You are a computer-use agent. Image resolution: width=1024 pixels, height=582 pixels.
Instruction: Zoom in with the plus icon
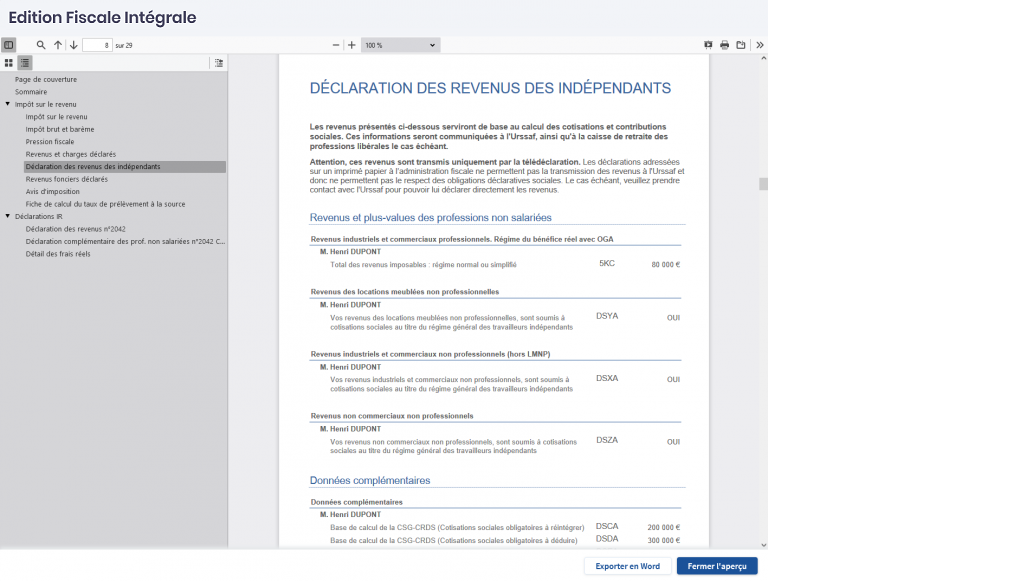point(352,45)
